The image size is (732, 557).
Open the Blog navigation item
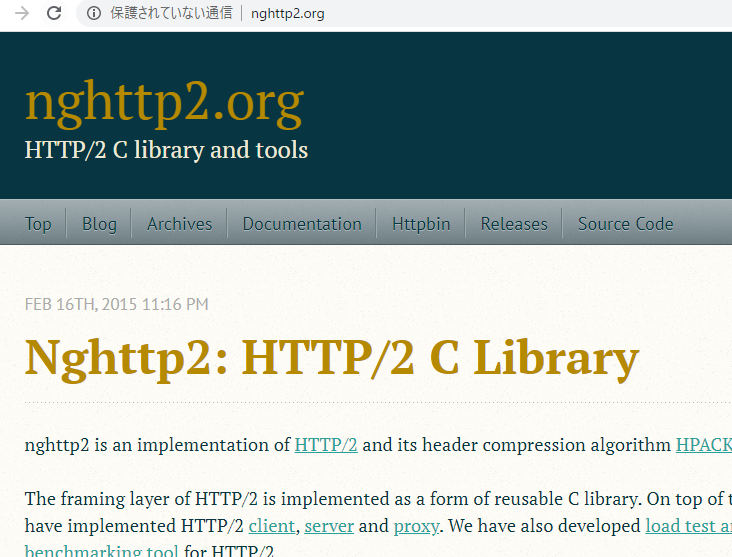pos(99,224)
